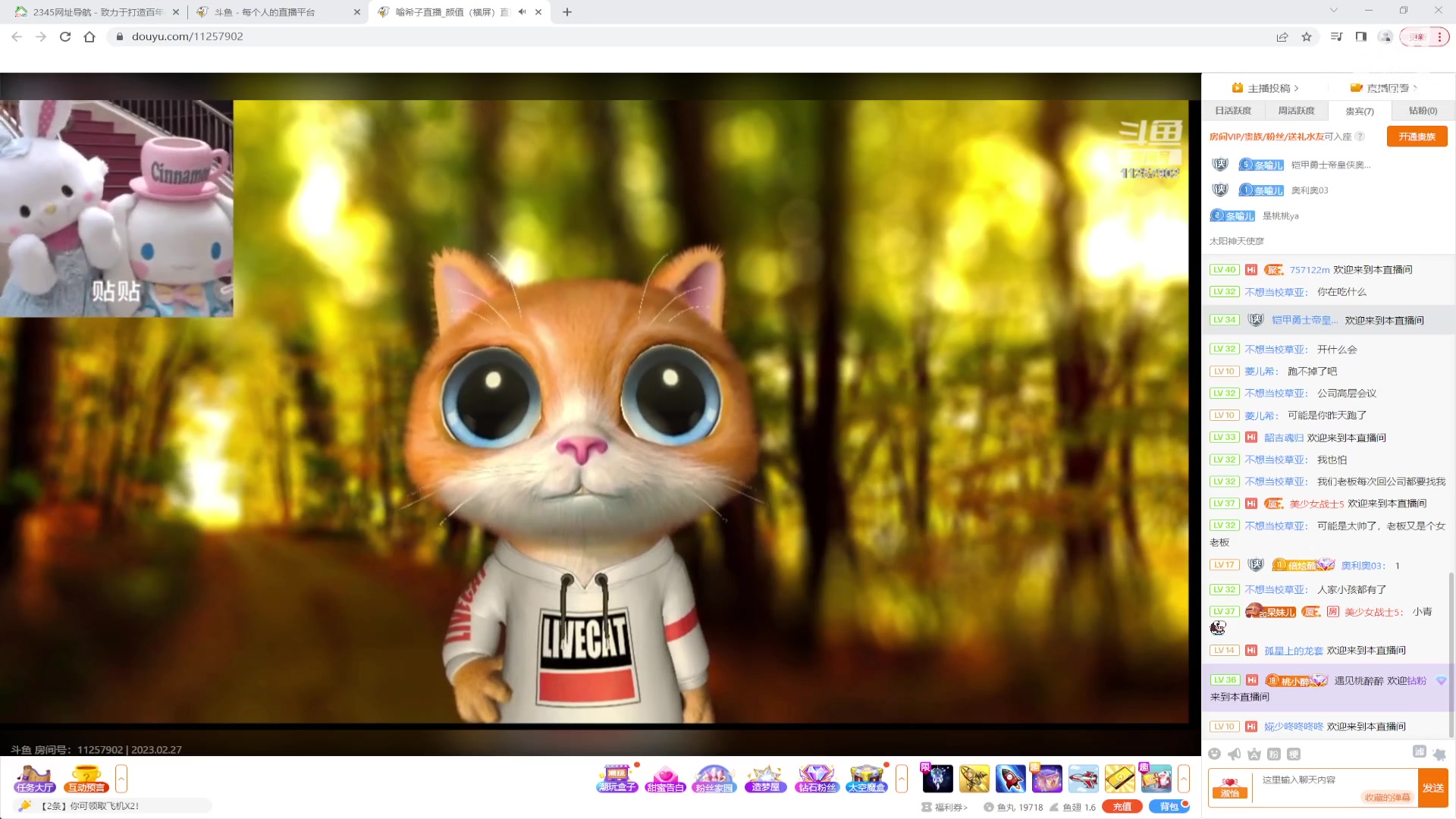The image size is (1456, 819).
Task: Open the 潮玩盒子 activity icon
Action: [617, 778]
